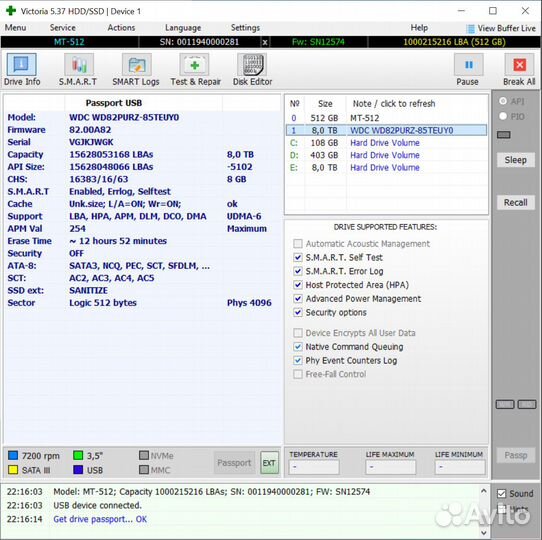
Task: Click the blue 7200 rpm color square
Action: point(13,455)
